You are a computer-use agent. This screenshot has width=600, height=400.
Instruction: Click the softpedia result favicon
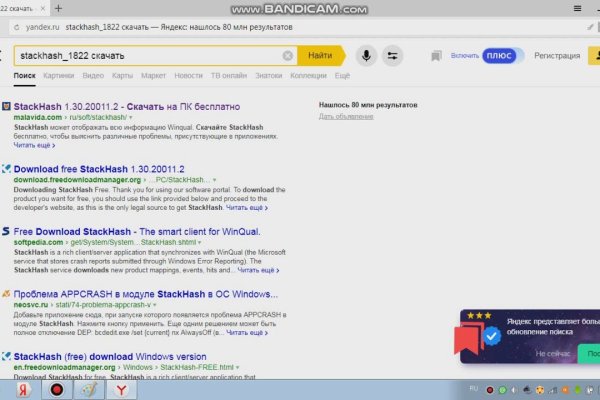pyautogui.click(x=7, y=230)
